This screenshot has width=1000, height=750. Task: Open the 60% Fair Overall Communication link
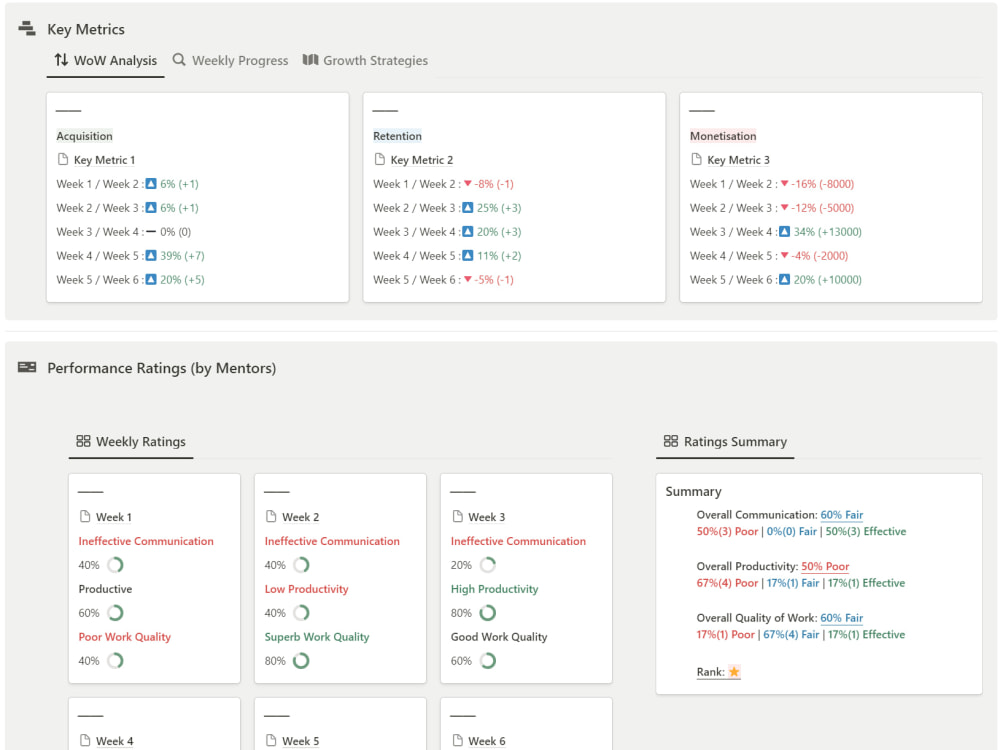[x=841, y=514]
